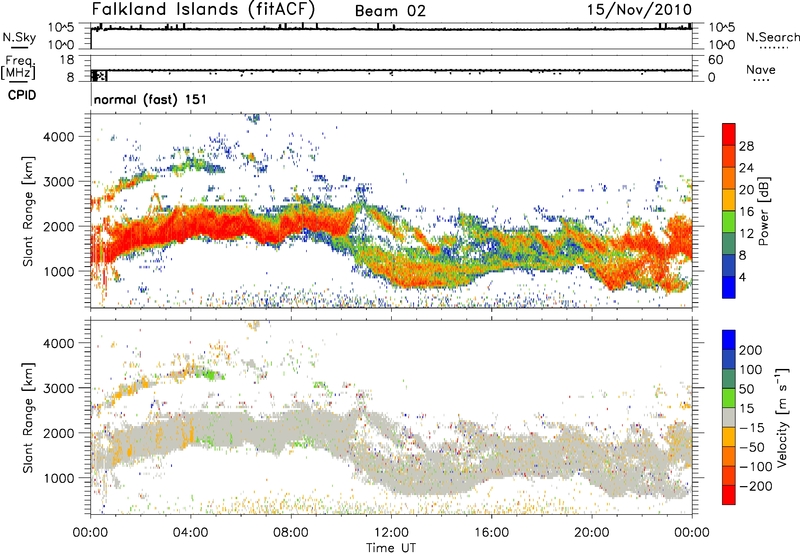Click the 'Beam 02' label
This screenshot has height=554, width=800.
coord(390,11)
